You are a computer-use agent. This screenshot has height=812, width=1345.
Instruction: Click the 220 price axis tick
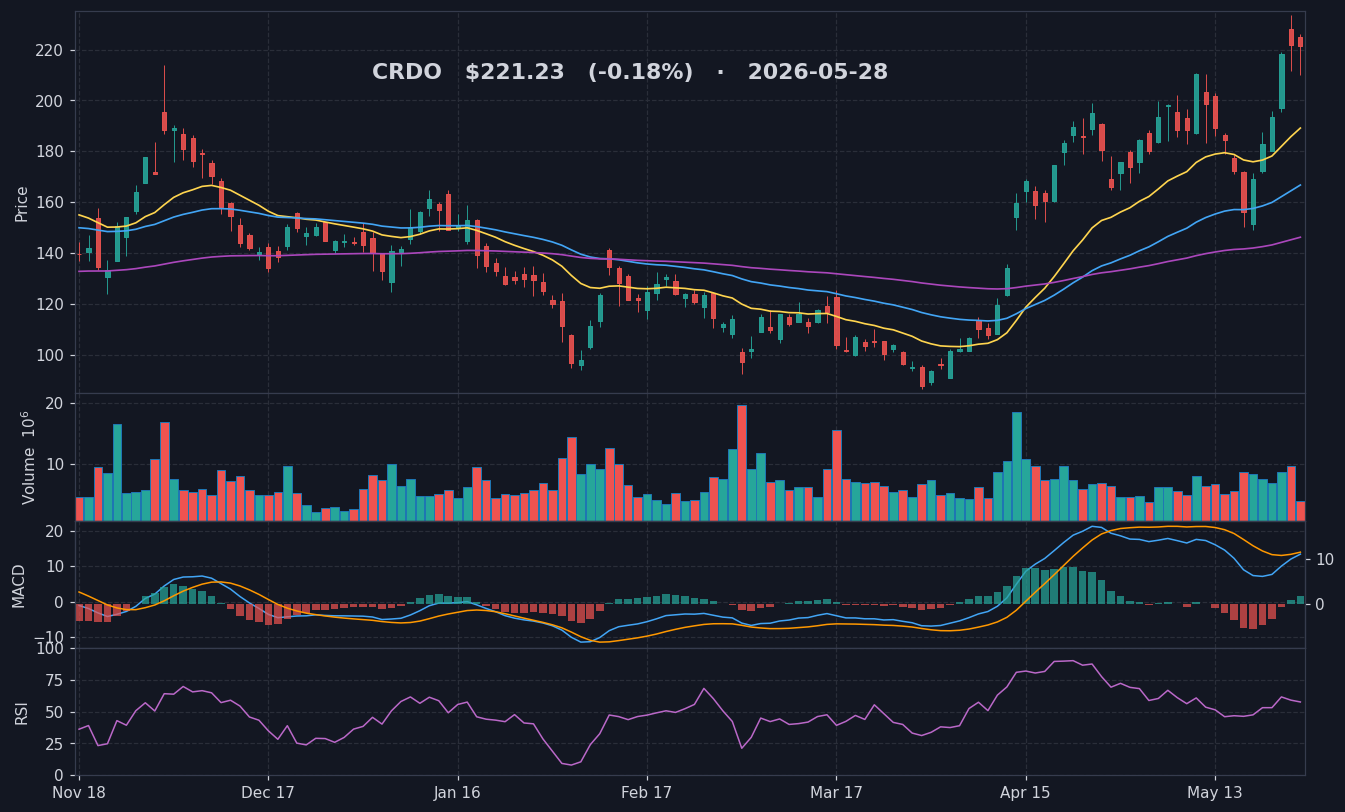pos(49,51)
